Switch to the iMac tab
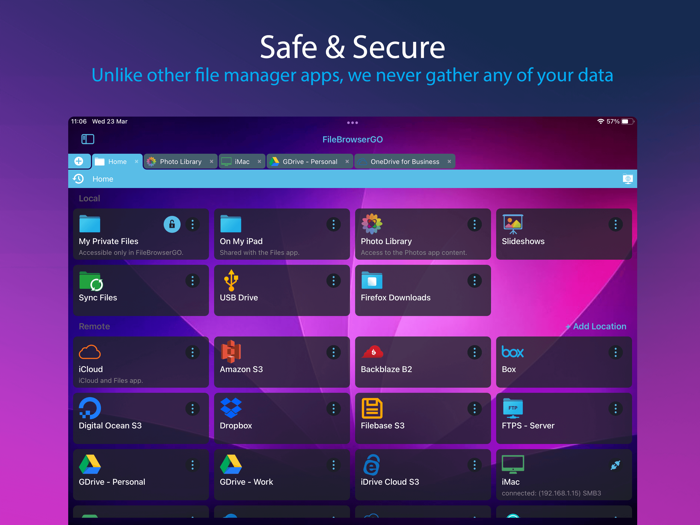The width and height of the screenshot is (700, 525). click(x=242, y=162)
